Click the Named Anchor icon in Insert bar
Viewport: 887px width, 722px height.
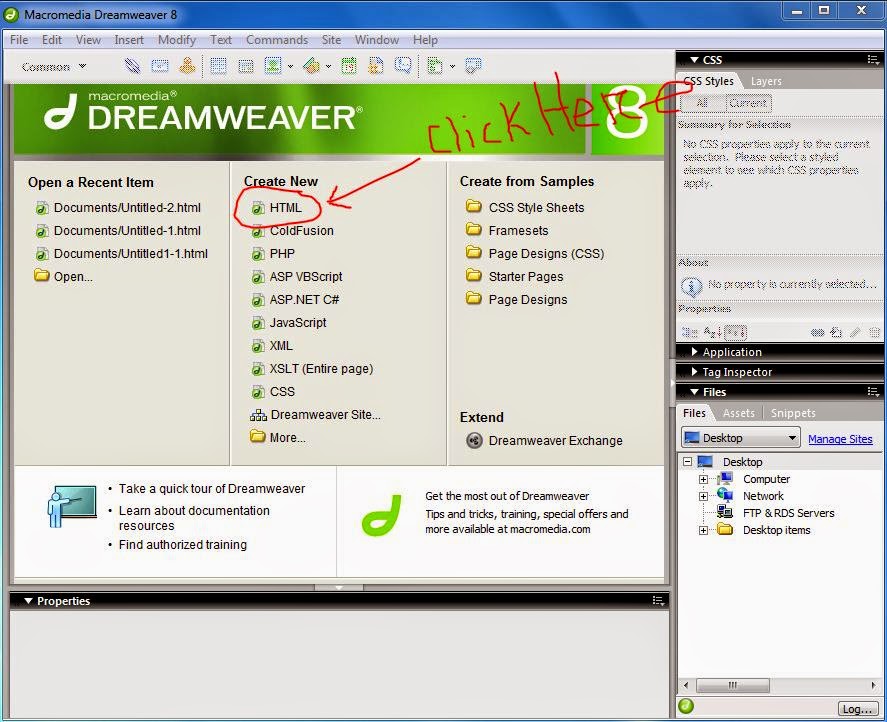point(187,66)
